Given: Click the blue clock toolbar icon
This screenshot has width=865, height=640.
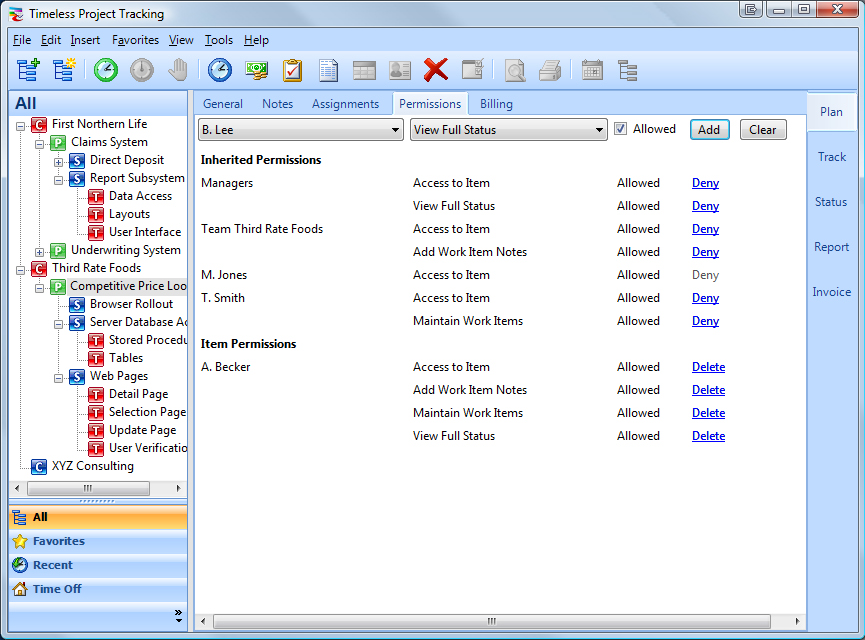Looking at the screenshot, I should point(219,70).
